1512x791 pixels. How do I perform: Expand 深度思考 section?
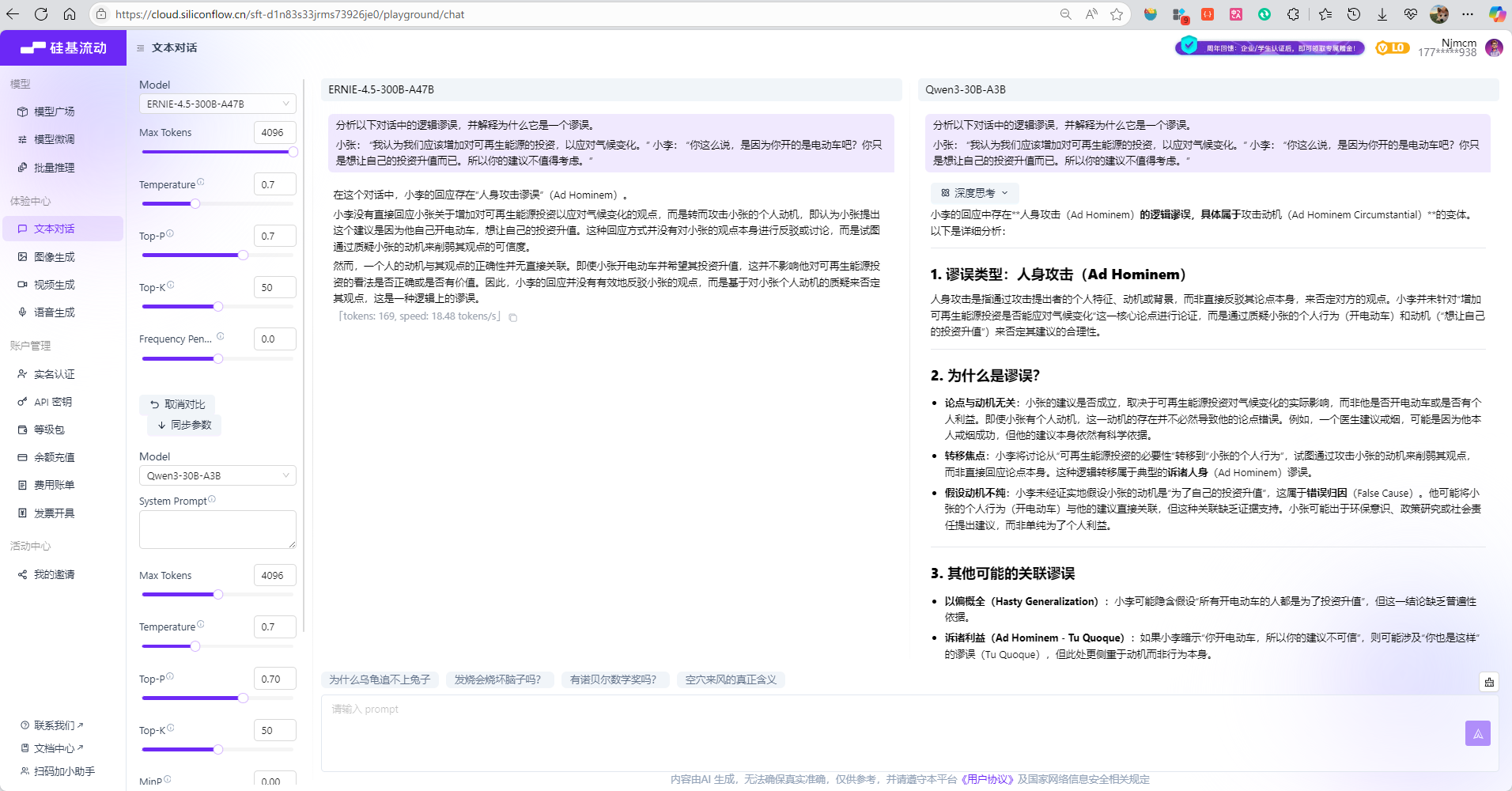coord(974,193)
